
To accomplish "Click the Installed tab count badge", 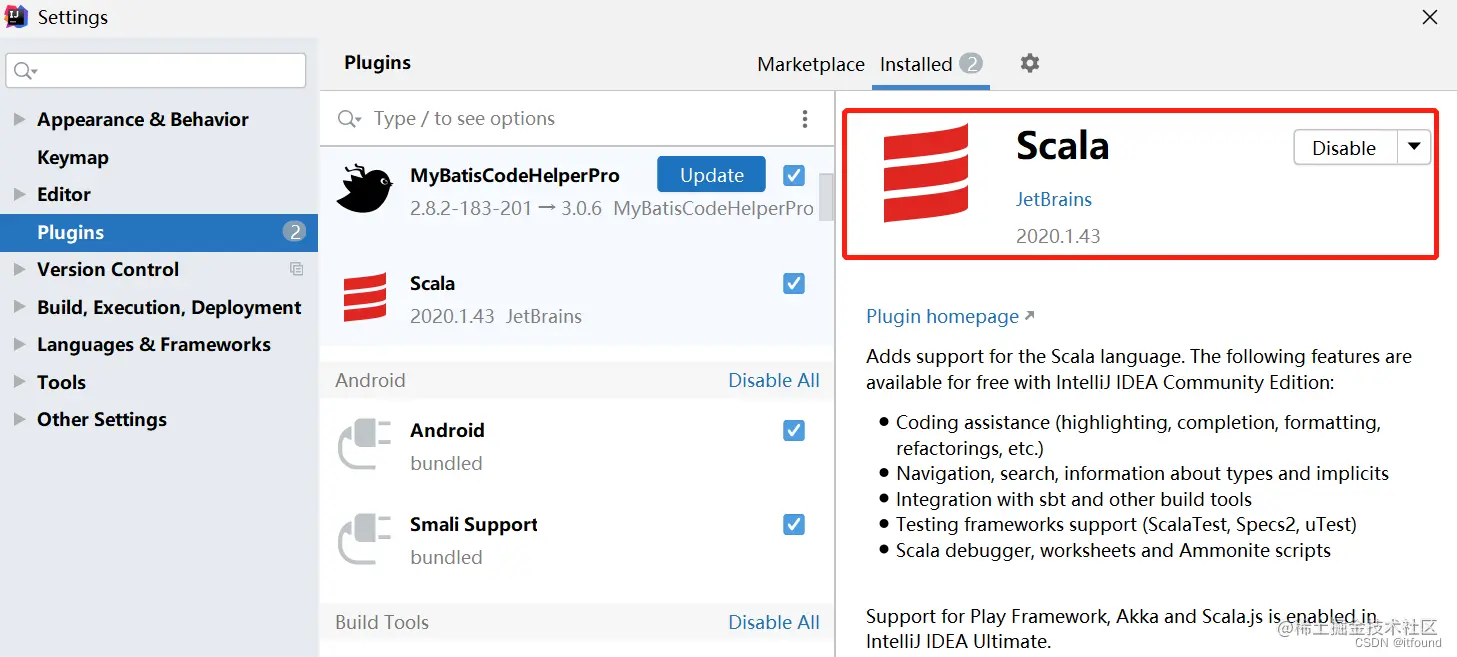I will pos(971,63).
